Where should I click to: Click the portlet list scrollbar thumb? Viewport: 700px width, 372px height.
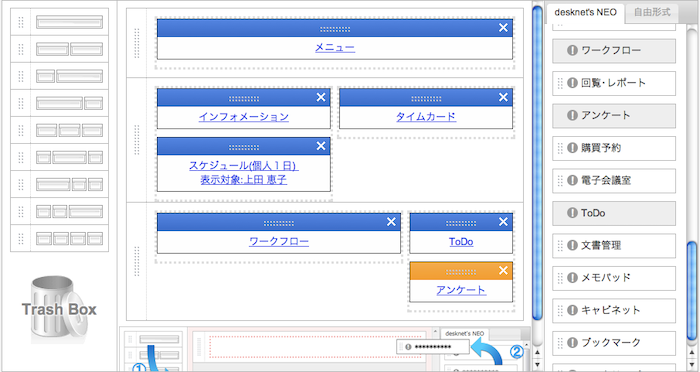[x=692, y=290]
